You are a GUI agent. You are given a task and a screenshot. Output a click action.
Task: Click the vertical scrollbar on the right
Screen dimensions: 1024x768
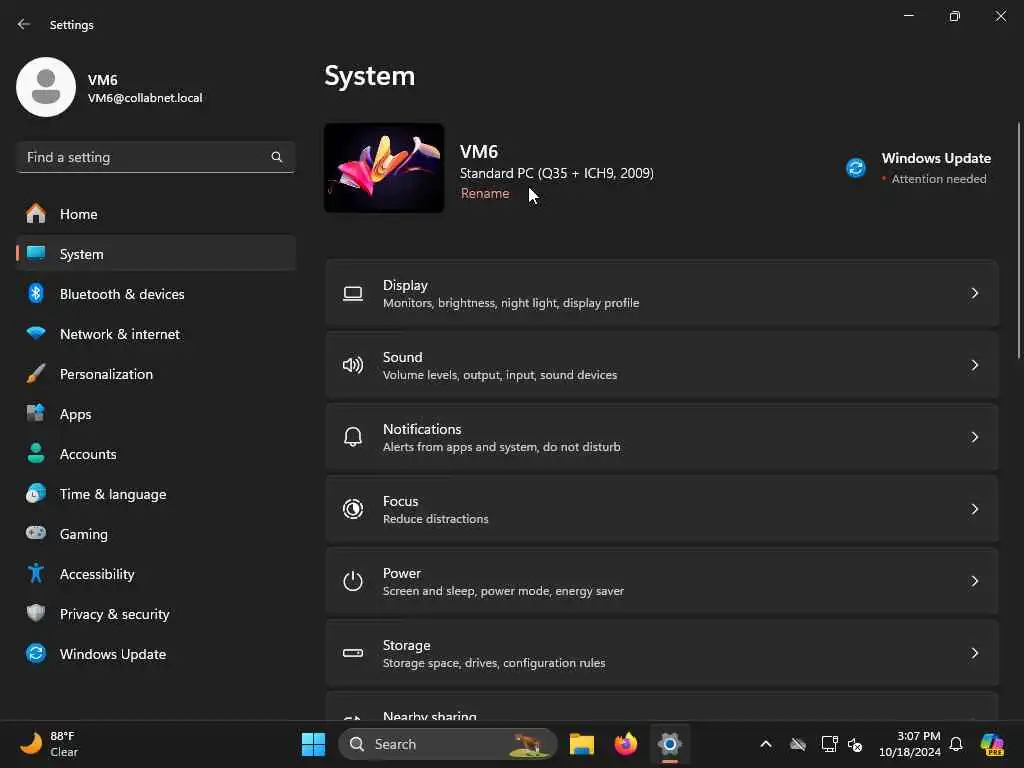coord(1018,240)
